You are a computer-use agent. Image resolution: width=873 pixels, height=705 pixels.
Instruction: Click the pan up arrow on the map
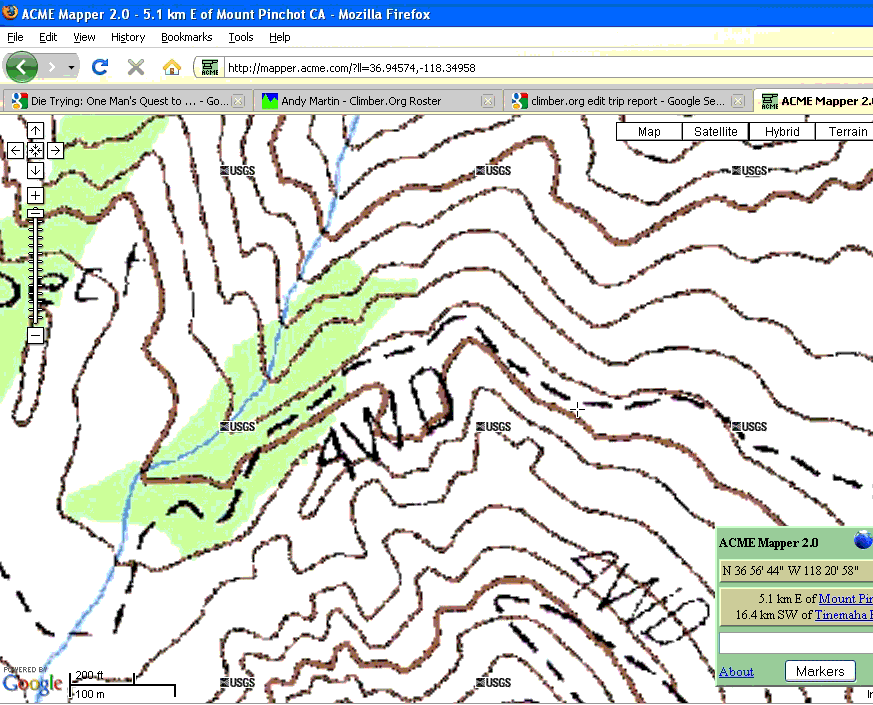36,129
